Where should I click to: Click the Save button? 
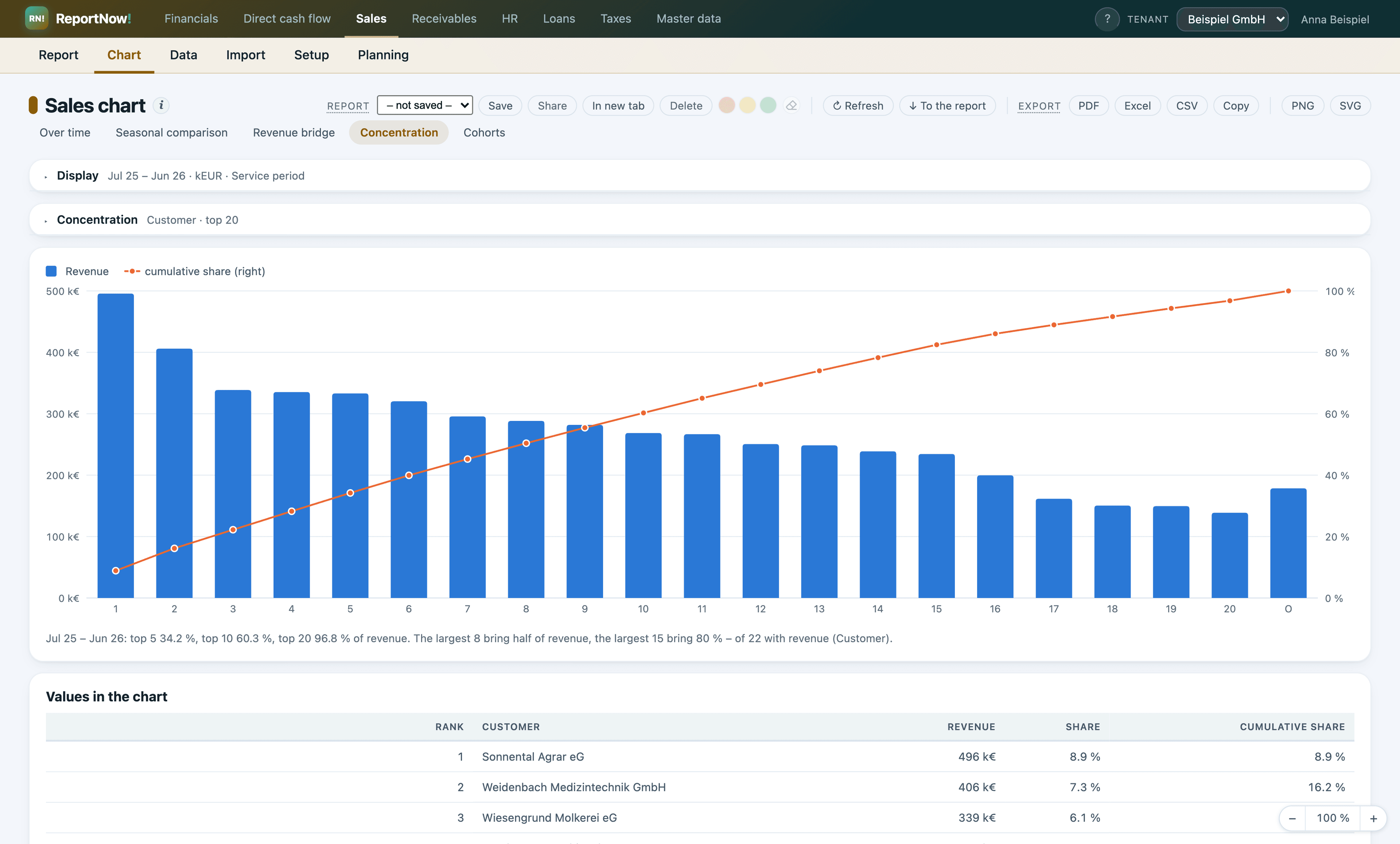click(500, 105)
